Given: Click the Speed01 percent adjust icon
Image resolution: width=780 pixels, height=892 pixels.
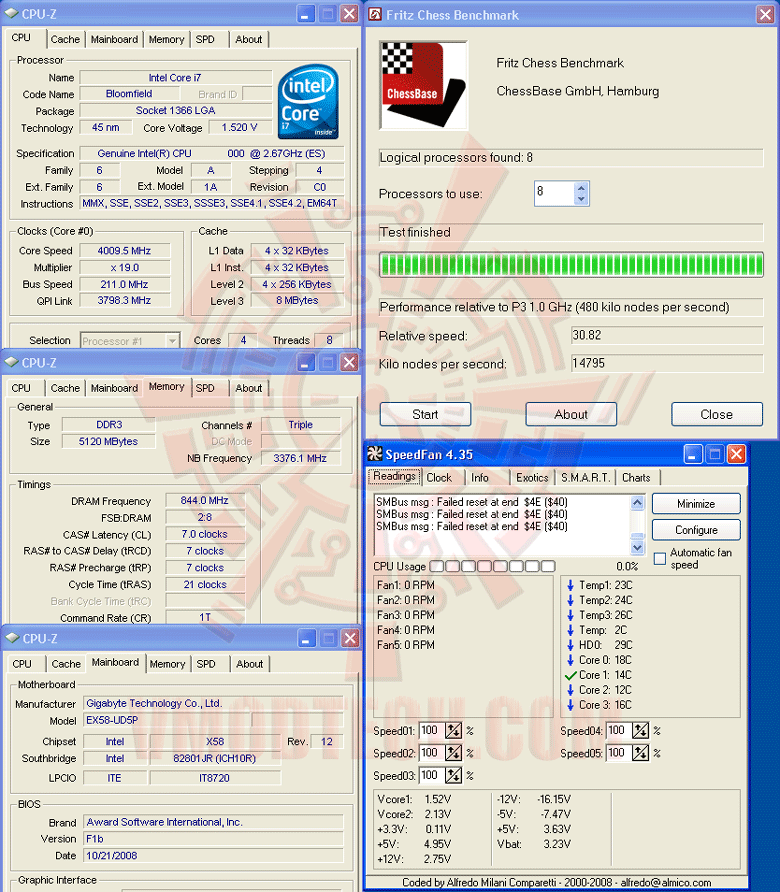Looking at the screenshot, I should click(453, 730).
